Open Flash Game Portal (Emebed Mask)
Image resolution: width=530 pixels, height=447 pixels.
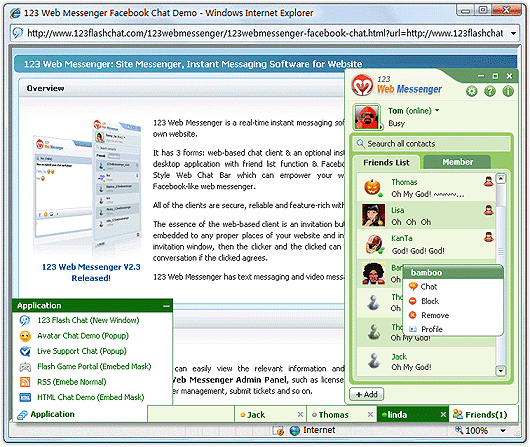(94, 367)
